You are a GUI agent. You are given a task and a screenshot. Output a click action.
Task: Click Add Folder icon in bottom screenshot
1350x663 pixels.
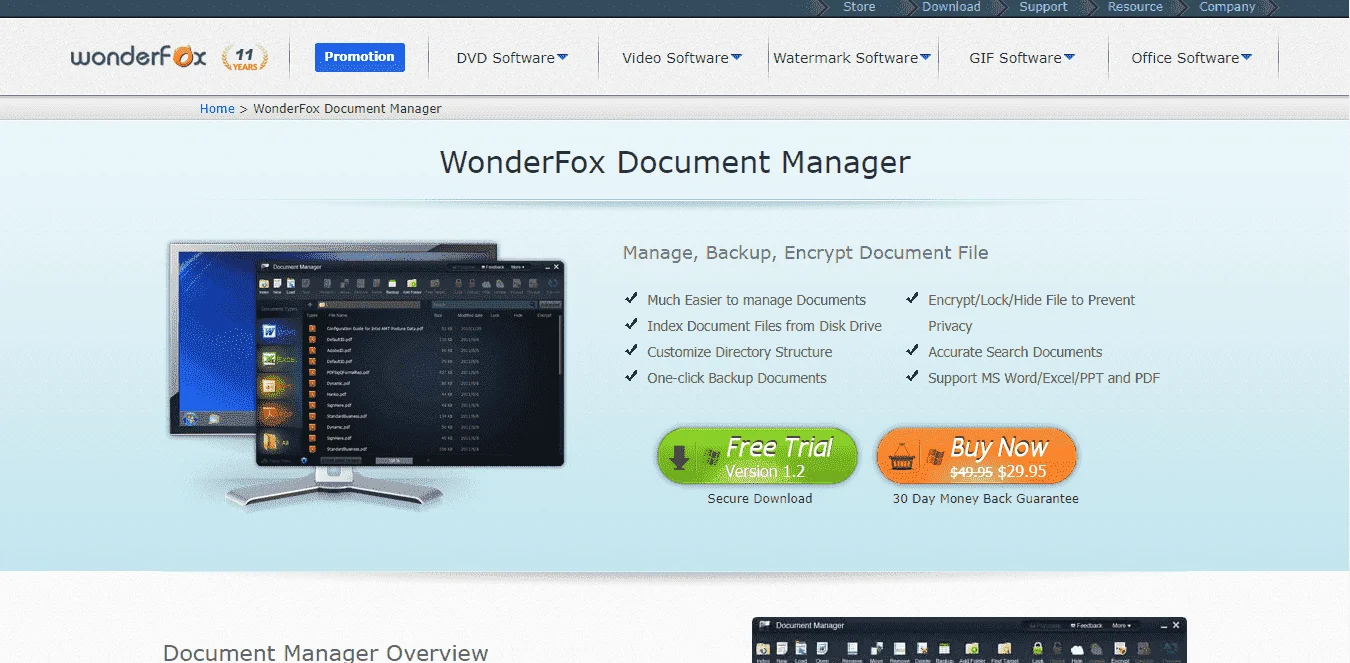pyautogui.click(x=972, y=649)
